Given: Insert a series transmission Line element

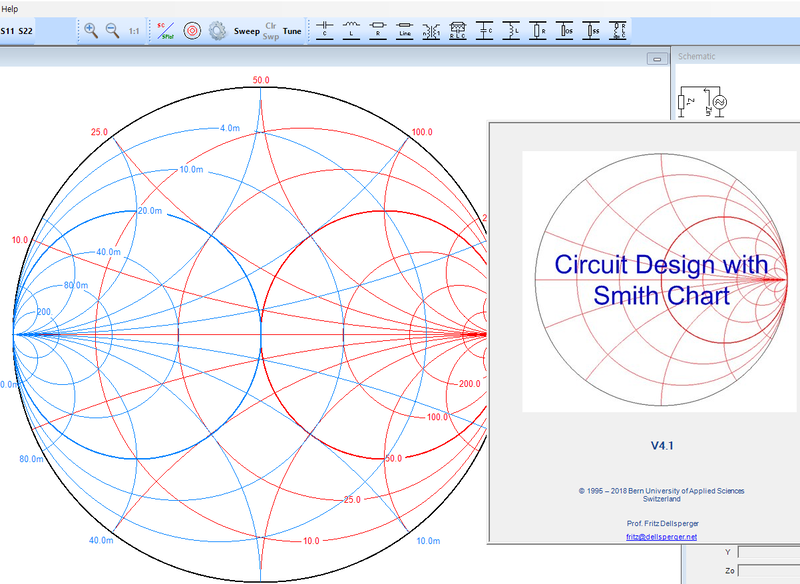Looking at the screenshot, I should click(405, 31).
